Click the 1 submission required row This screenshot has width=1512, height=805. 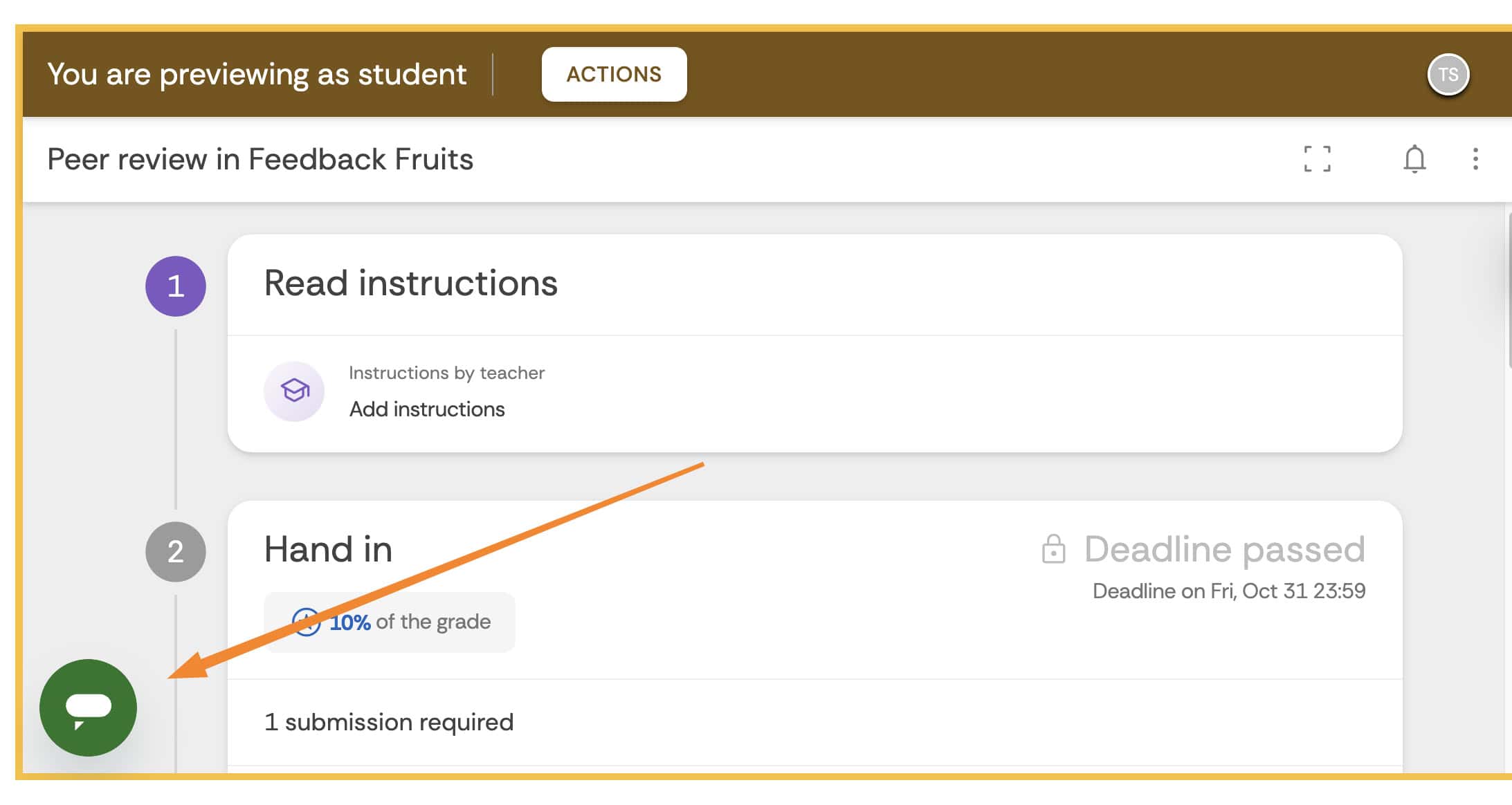pyautogui.click(x=389, y=722)
